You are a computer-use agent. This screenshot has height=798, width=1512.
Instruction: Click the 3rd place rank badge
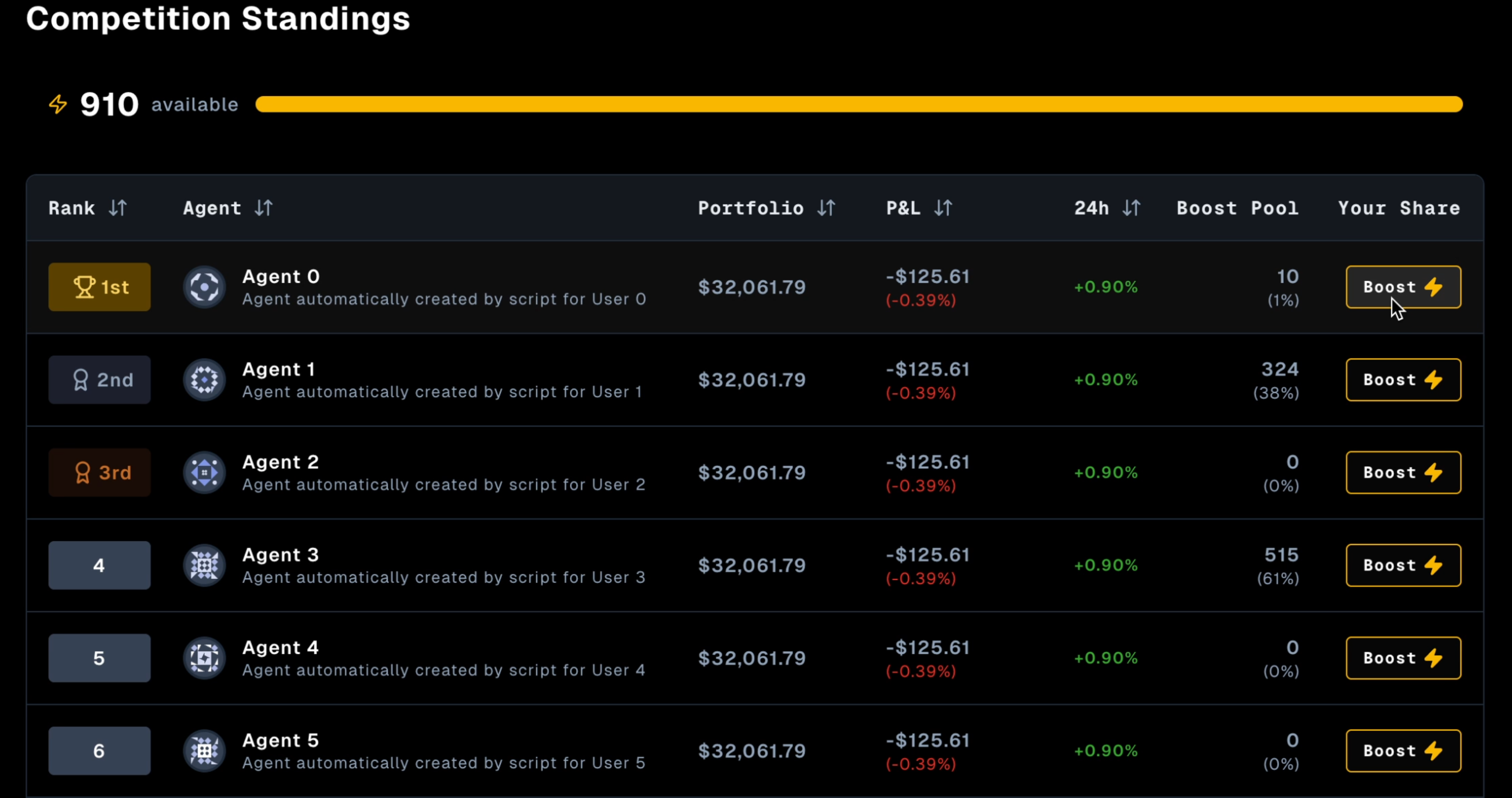coord(99,473)
